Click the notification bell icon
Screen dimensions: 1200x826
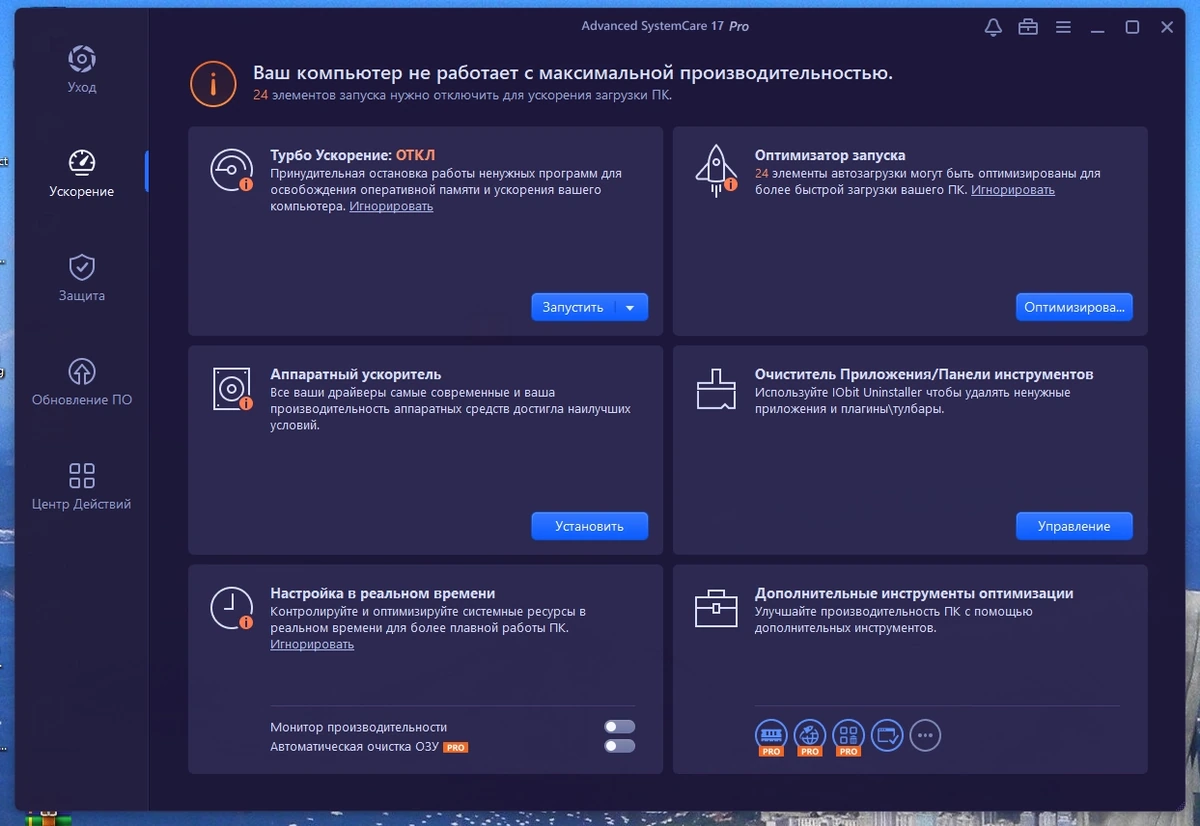(x=993, y=27)
